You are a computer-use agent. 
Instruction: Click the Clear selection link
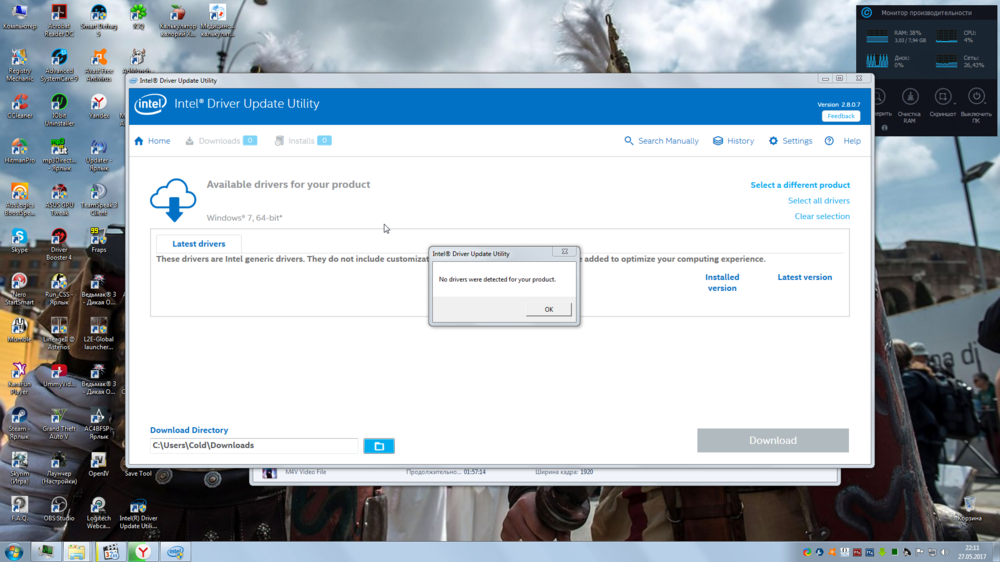coord(822,216)
